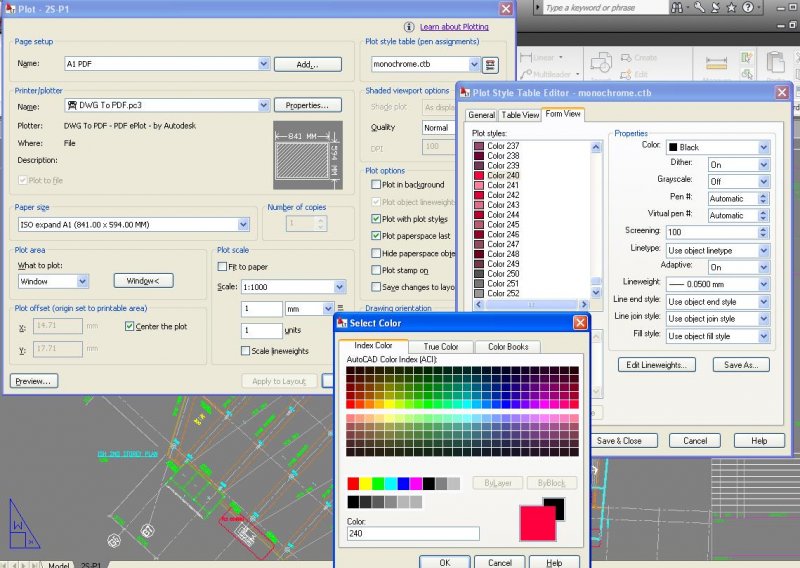Image resolution: width=800 pixels, height=568 pixels.
Task: Switch to the True Color tab
Action: [x=441, y=347]
